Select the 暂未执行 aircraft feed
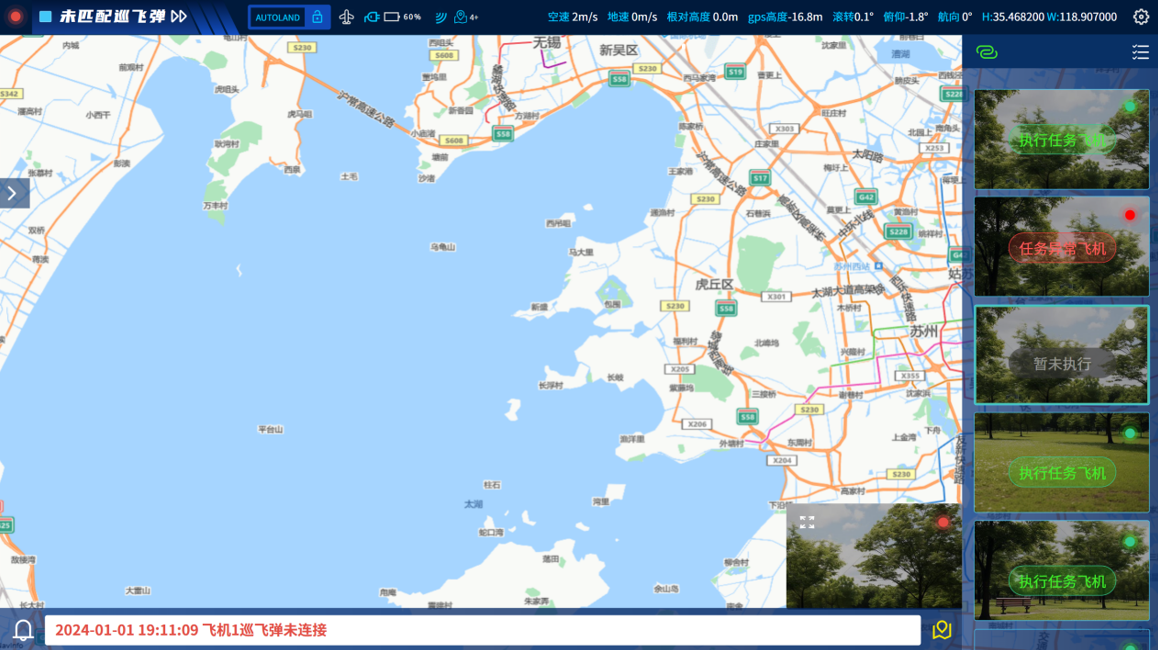 pos(1061,355)
